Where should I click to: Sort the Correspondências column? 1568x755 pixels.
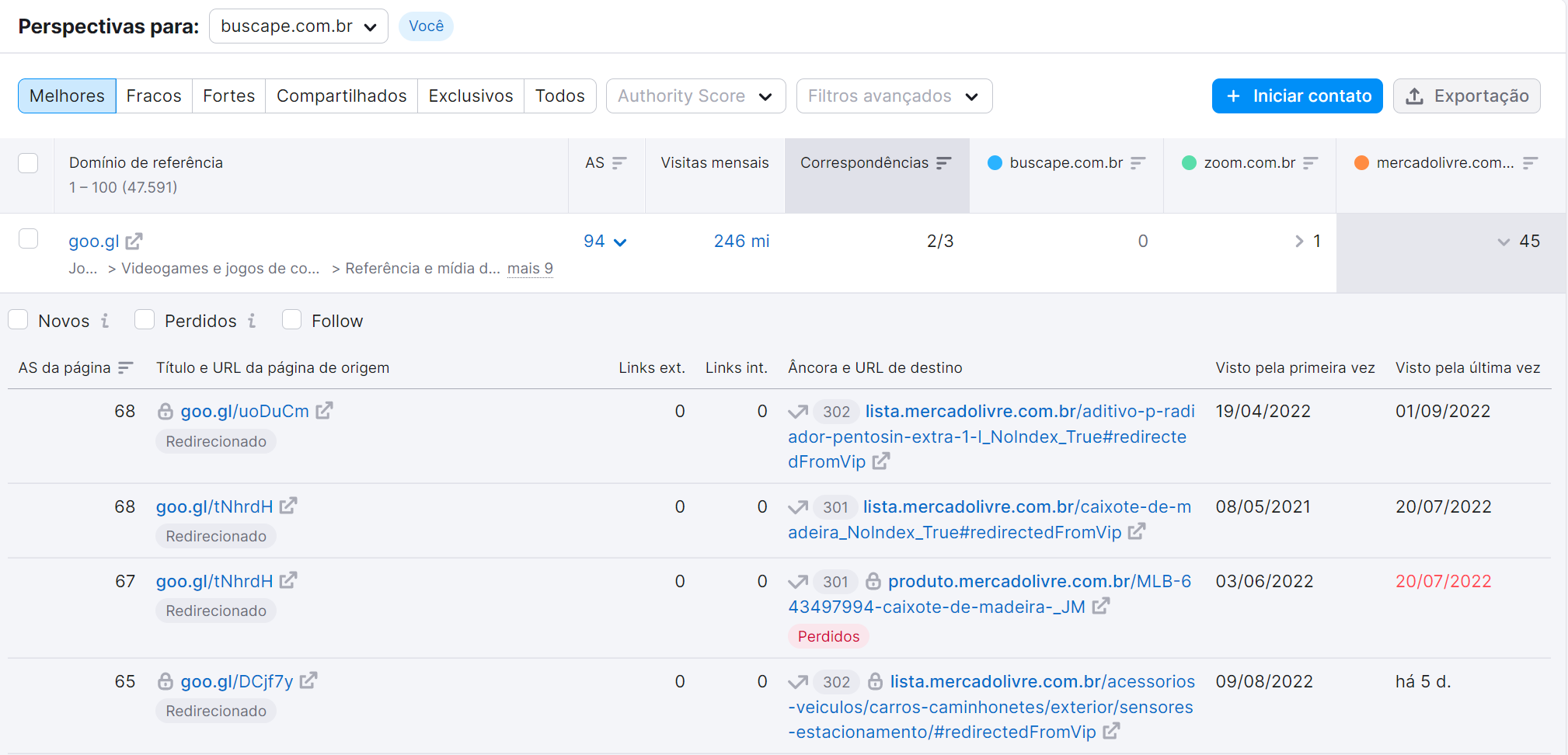[x=944, y=163]
